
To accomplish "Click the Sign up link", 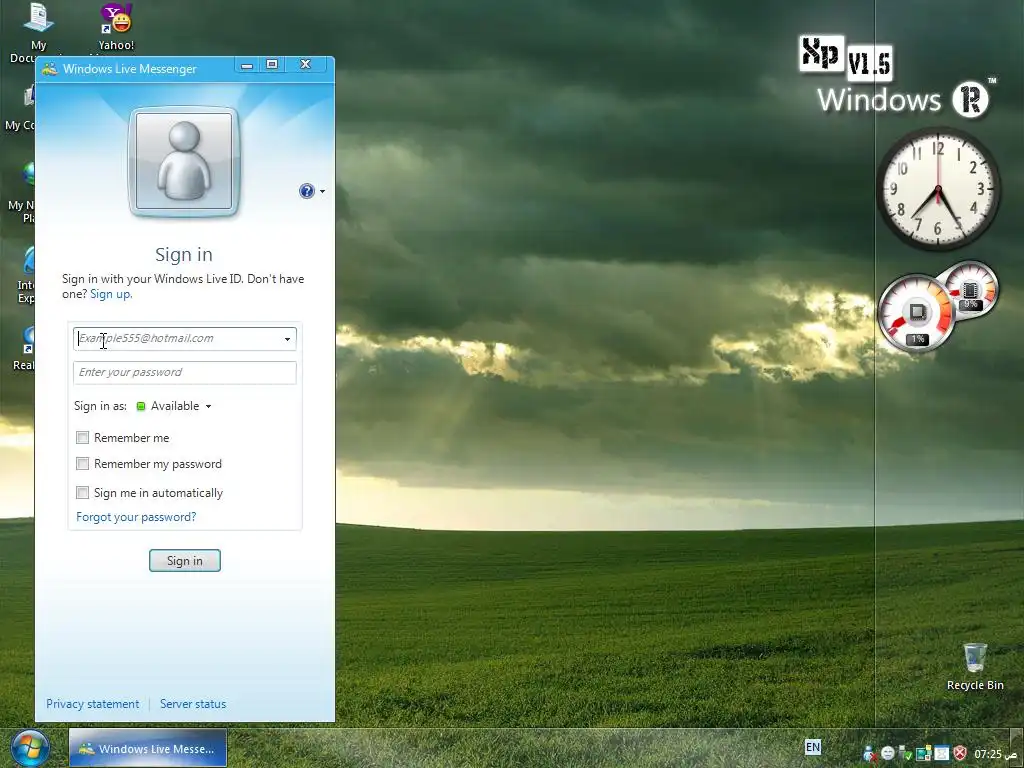I will 110,294.
